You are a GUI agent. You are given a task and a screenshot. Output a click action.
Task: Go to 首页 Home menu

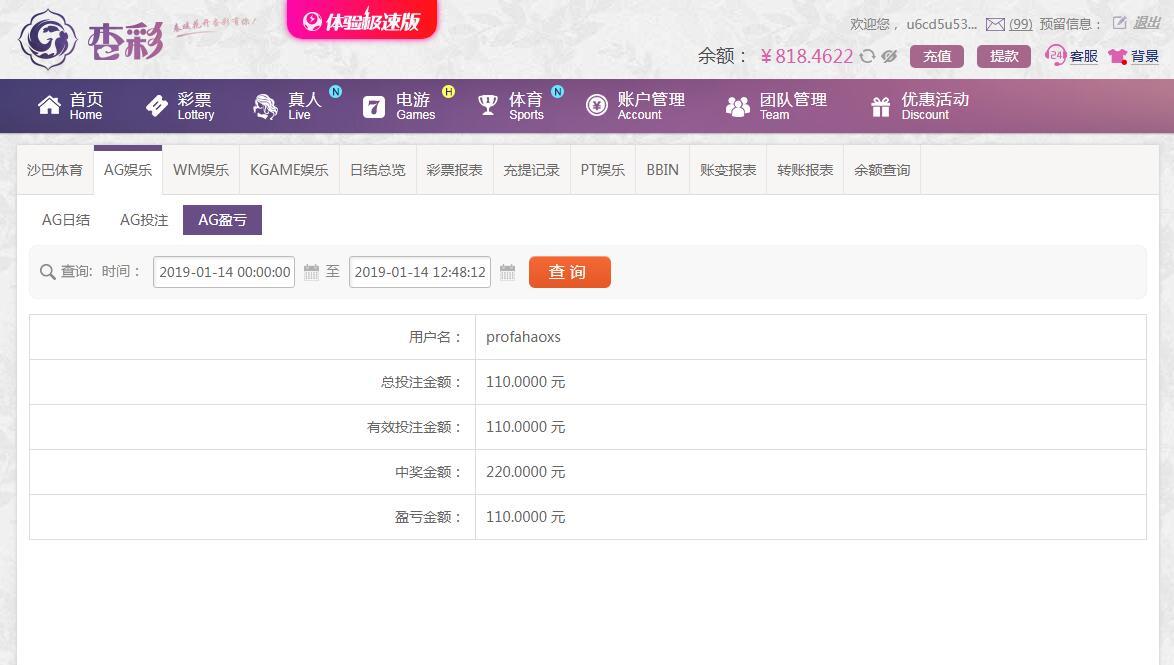[86, 106]
